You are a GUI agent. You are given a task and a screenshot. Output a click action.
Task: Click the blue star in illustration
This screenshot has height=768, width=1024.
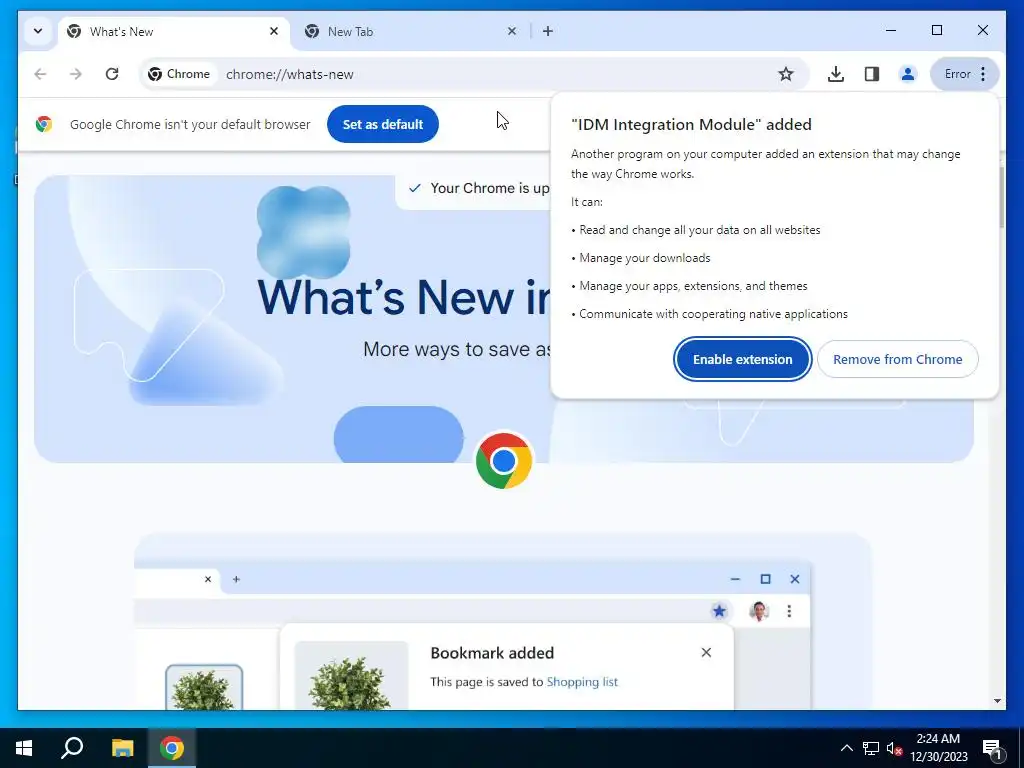[719, 611]
